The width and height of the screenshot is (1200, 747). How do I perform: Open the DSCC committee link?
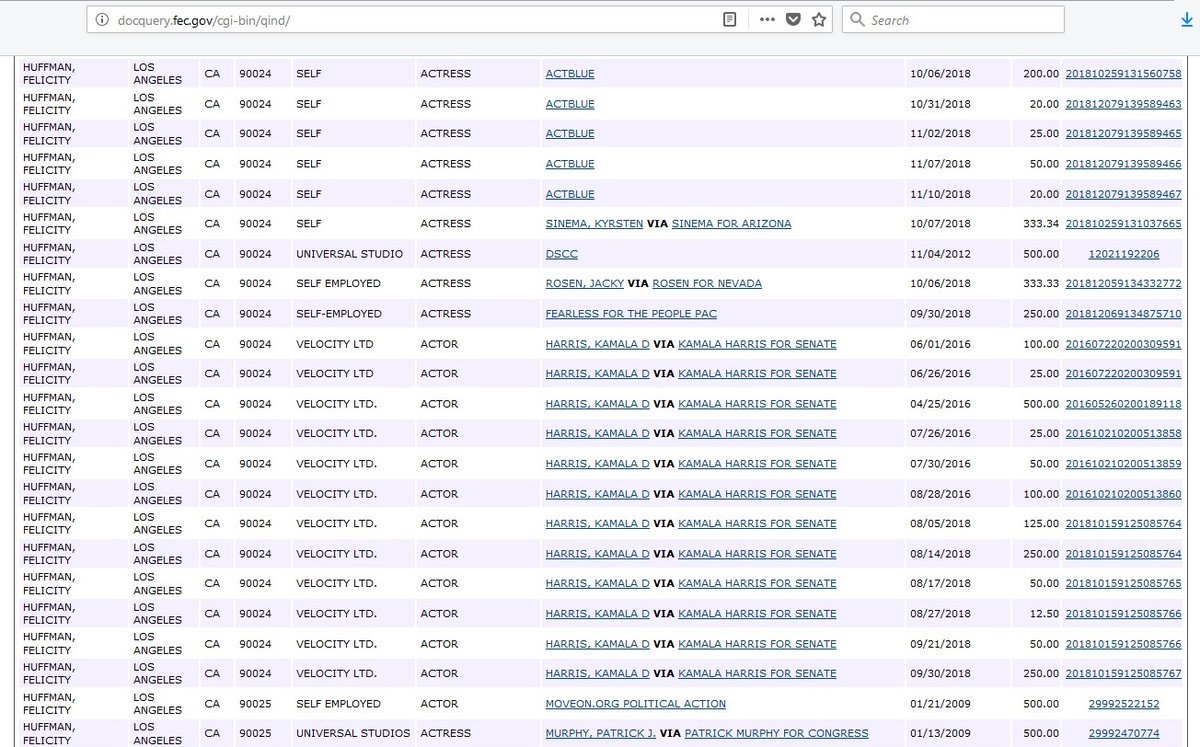tap(561, 254)
